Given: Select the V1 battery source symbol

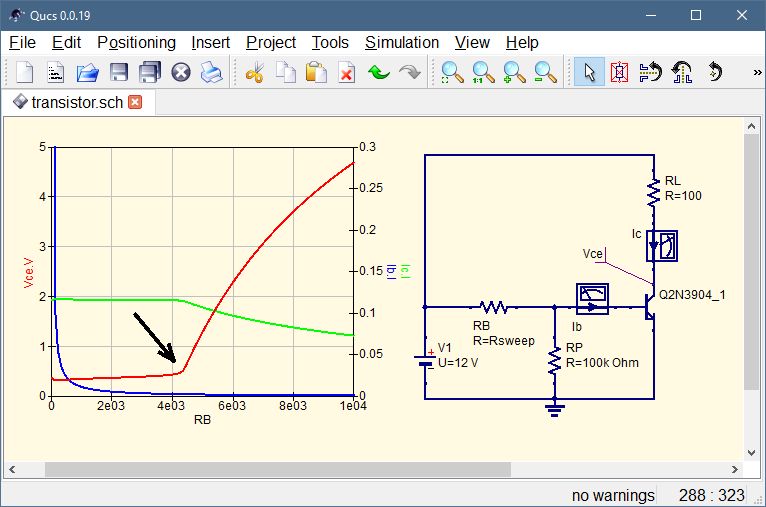Looking at the screenshot, I should pyautogui.click(x=425, y=361).
